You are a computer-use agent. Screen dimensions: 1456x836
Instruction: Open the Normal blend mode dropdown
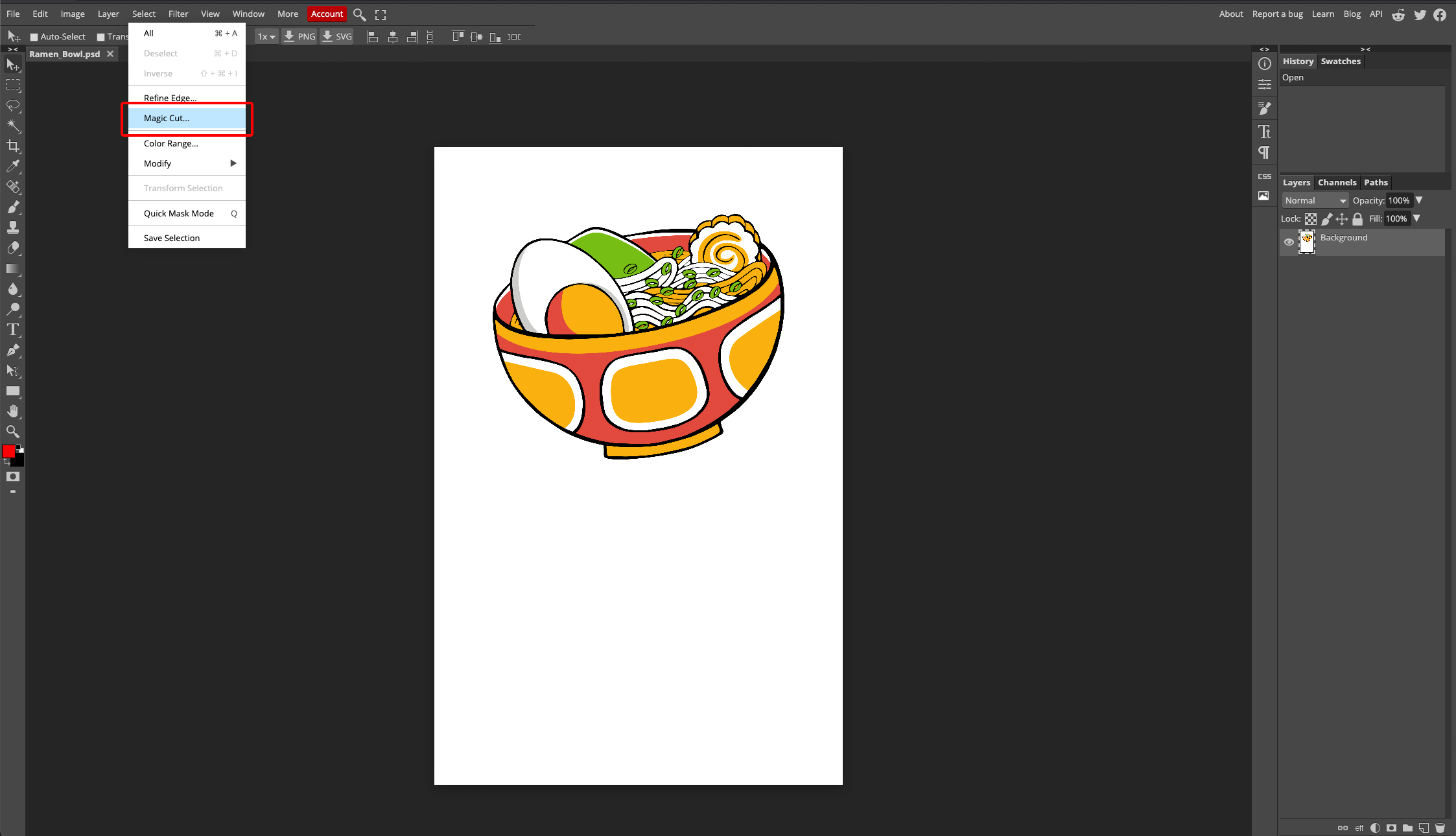pos(1315,201)
